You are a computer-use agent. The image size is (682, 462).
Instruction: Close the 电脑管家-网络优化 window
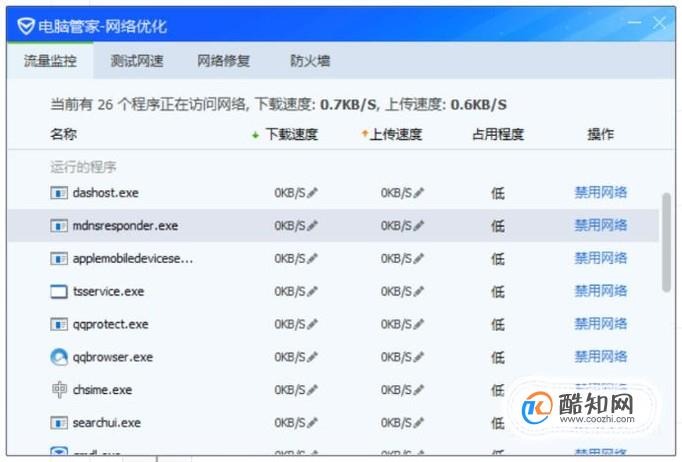point(659,23)
